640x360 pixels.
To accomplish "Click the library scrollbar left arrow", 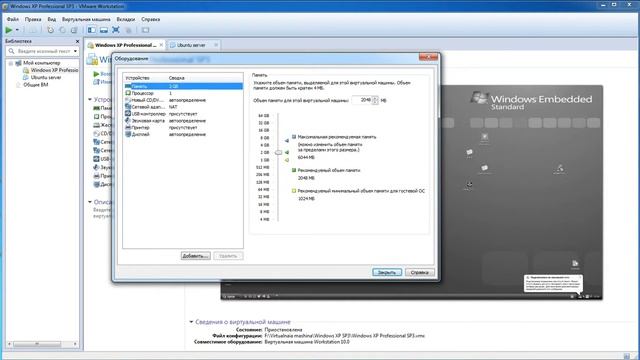I will point(10,344).
